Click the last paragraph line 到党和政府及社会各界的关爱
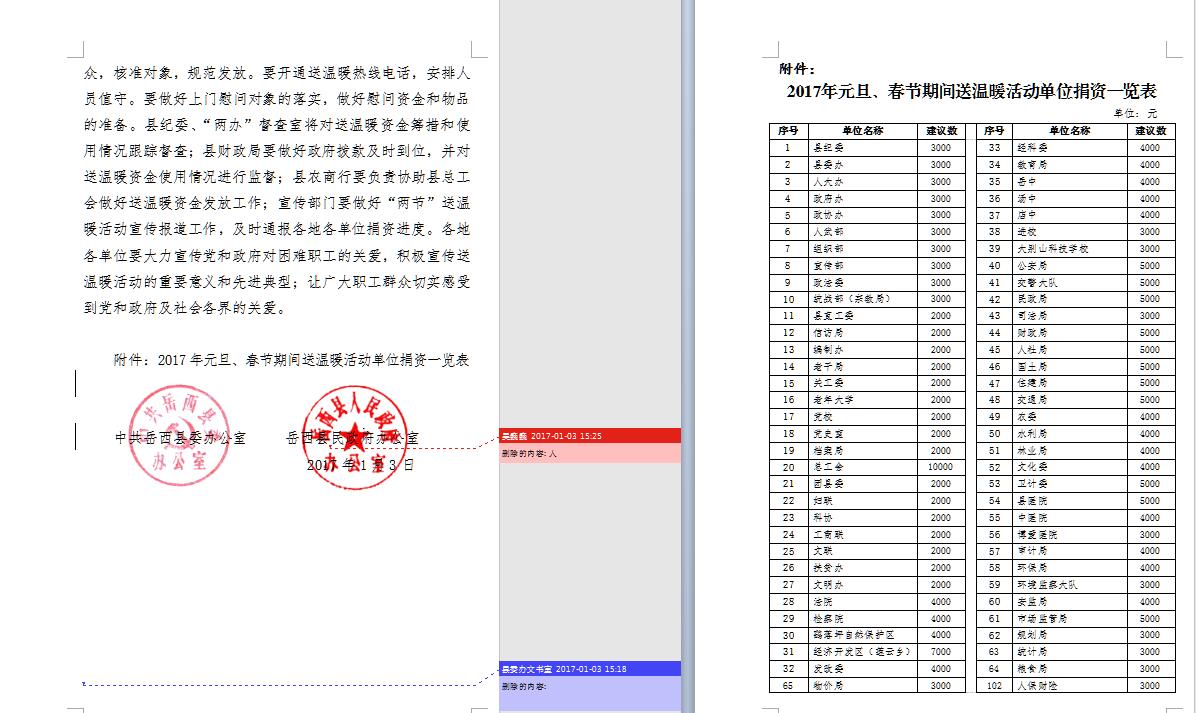The image size is (1196, 713). tap(185, 308)
